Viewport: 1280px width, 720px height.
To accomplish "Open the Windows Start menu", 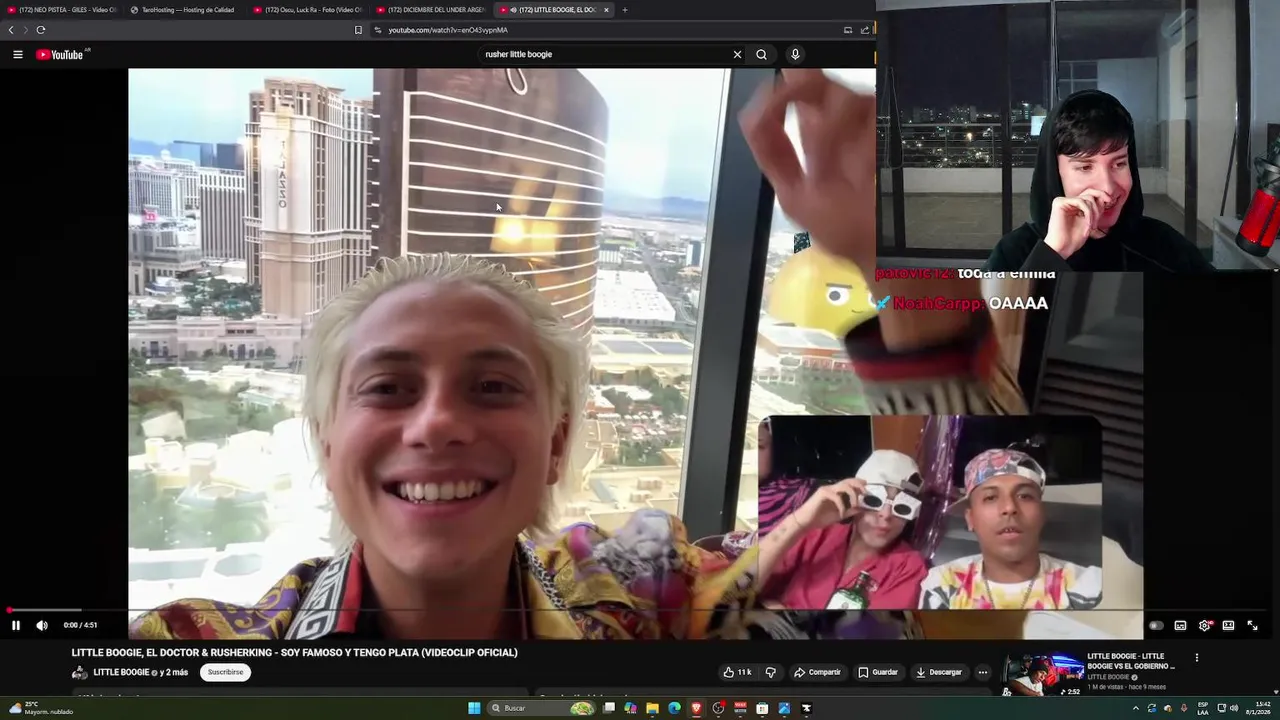I will tap(474, 708).
